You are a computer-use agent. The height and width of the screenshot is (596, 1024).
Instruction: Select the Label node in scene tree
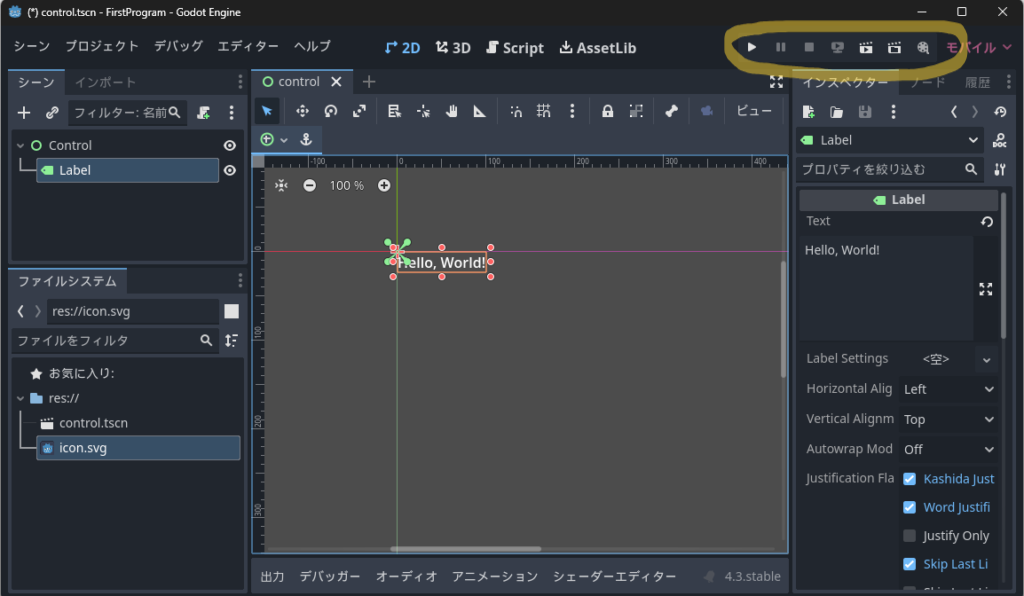tap(127, 170)
